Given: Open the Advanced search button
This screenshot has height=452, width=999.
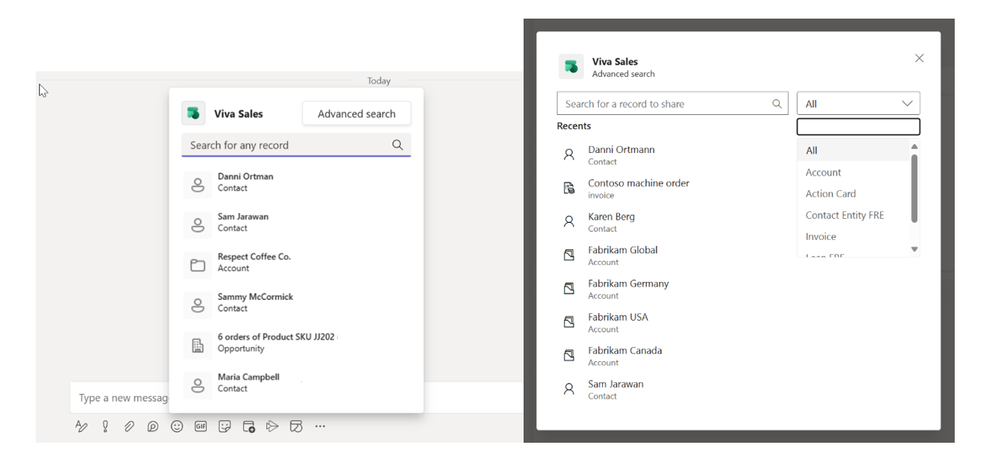Looking at the screenshot, I should (x=356, y=113).
